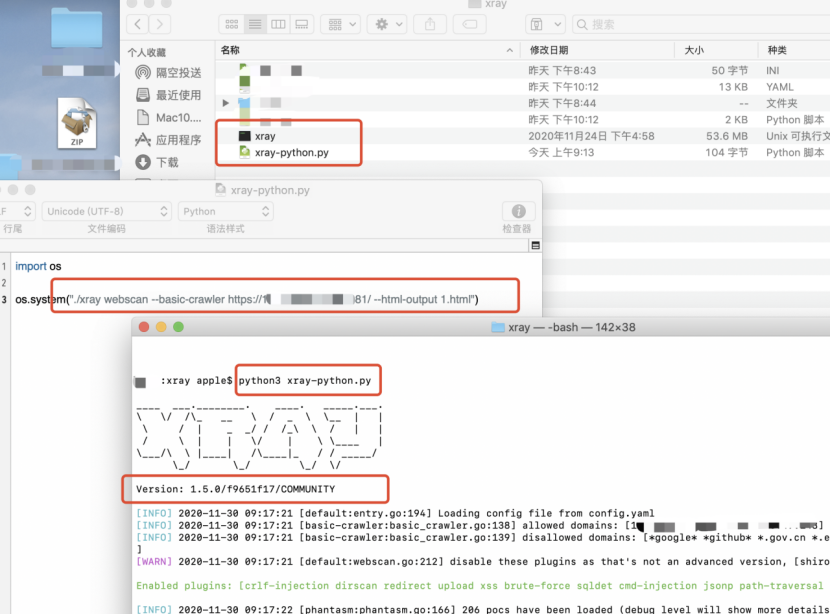Switch Finder to gallery view
The height and width of the screenshot is (614, 832).
tap(301, 24)
